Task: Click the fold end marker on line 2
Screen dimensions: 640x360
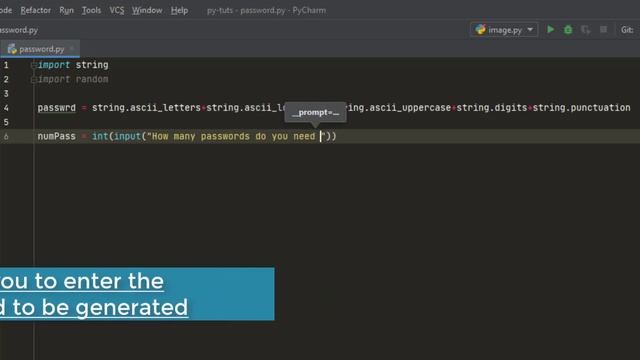Action: [34, 80]
